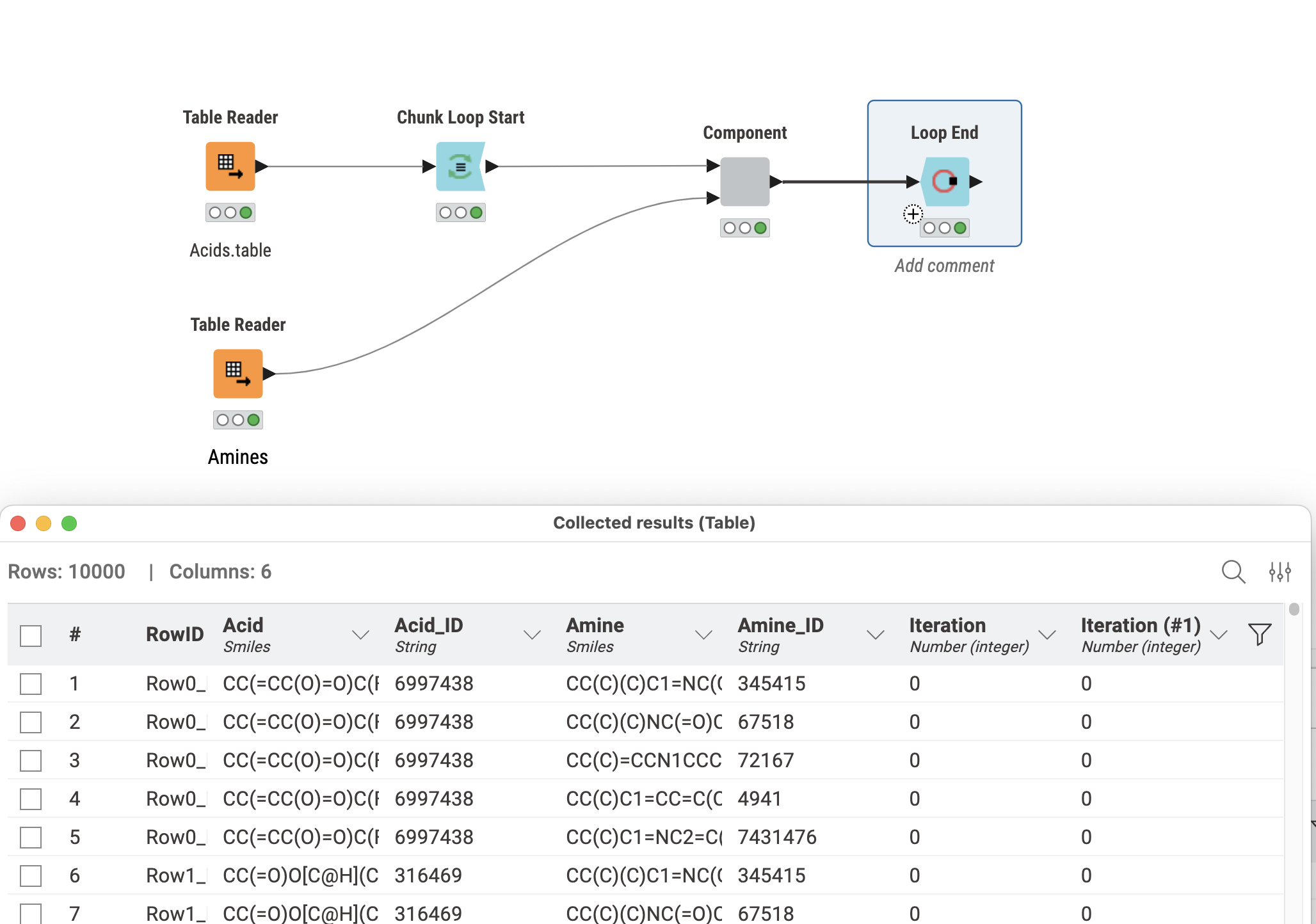Select the Chunk Loop Start node icon
This screenshot has width=1316, height=924.
tap(460, 166)
